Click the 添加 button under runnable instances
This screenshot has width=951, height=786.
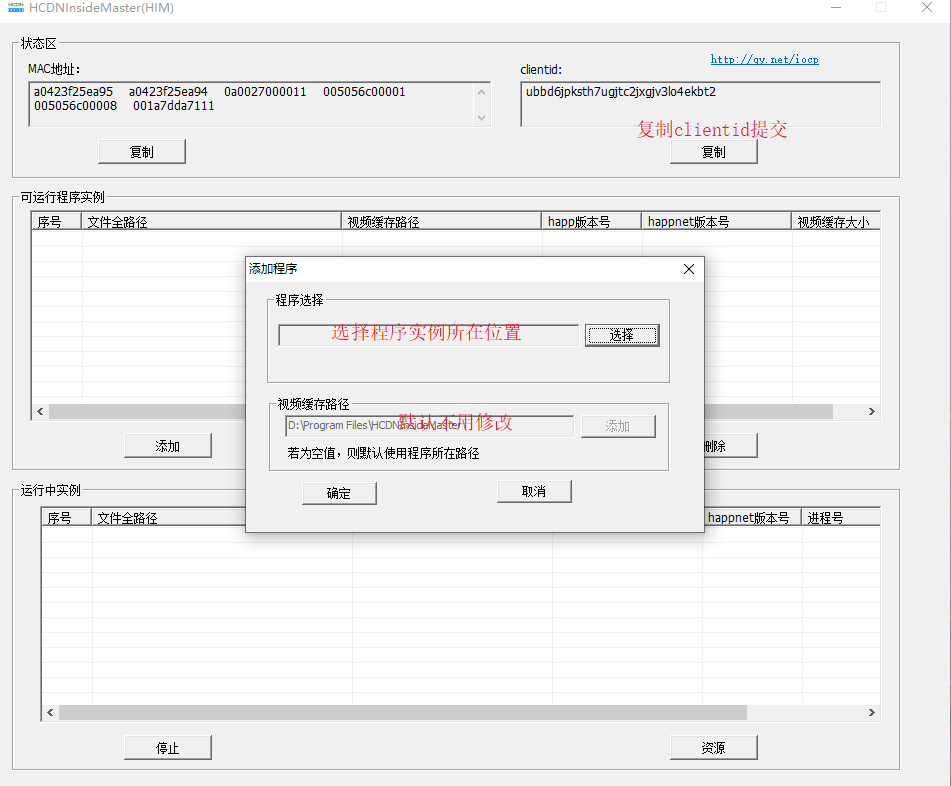pyautogui.click(x=168, y=446)
